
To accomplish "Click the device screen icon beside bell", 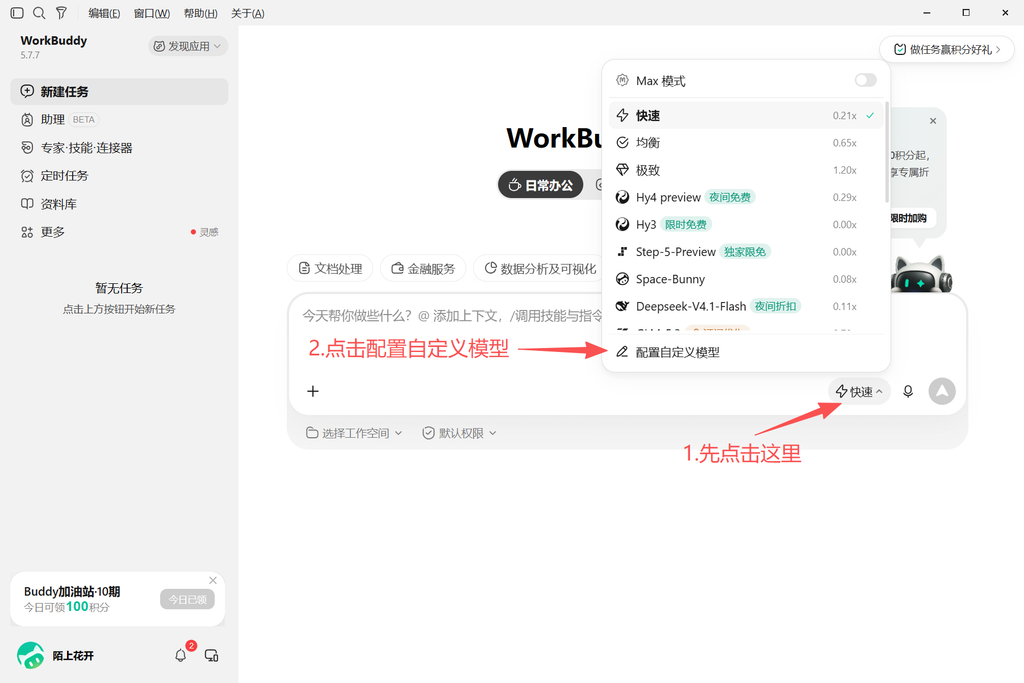I will click(x=212, y=656).
